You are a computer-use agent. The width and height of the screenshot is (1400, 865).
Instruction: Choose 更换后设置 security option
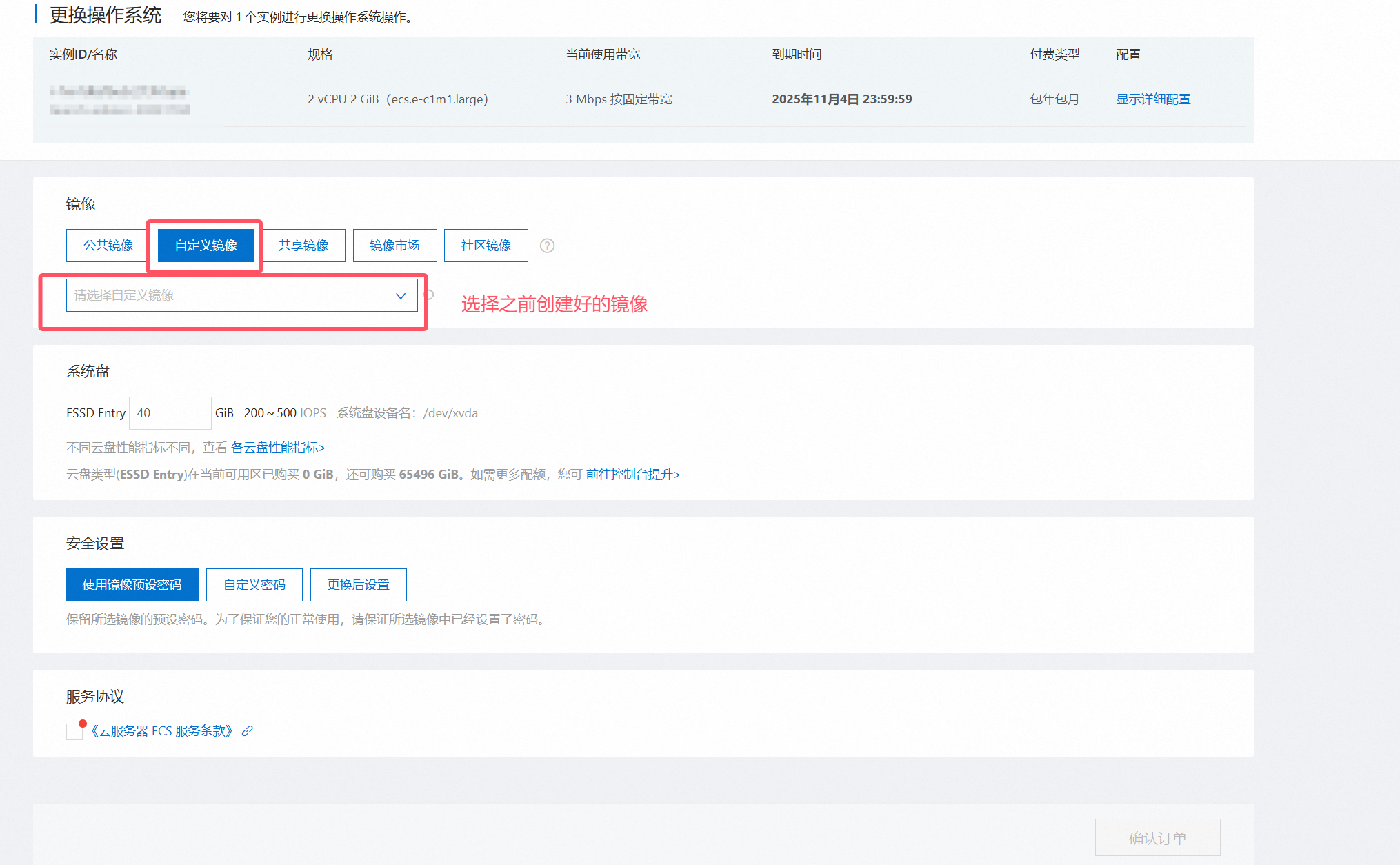358,585
